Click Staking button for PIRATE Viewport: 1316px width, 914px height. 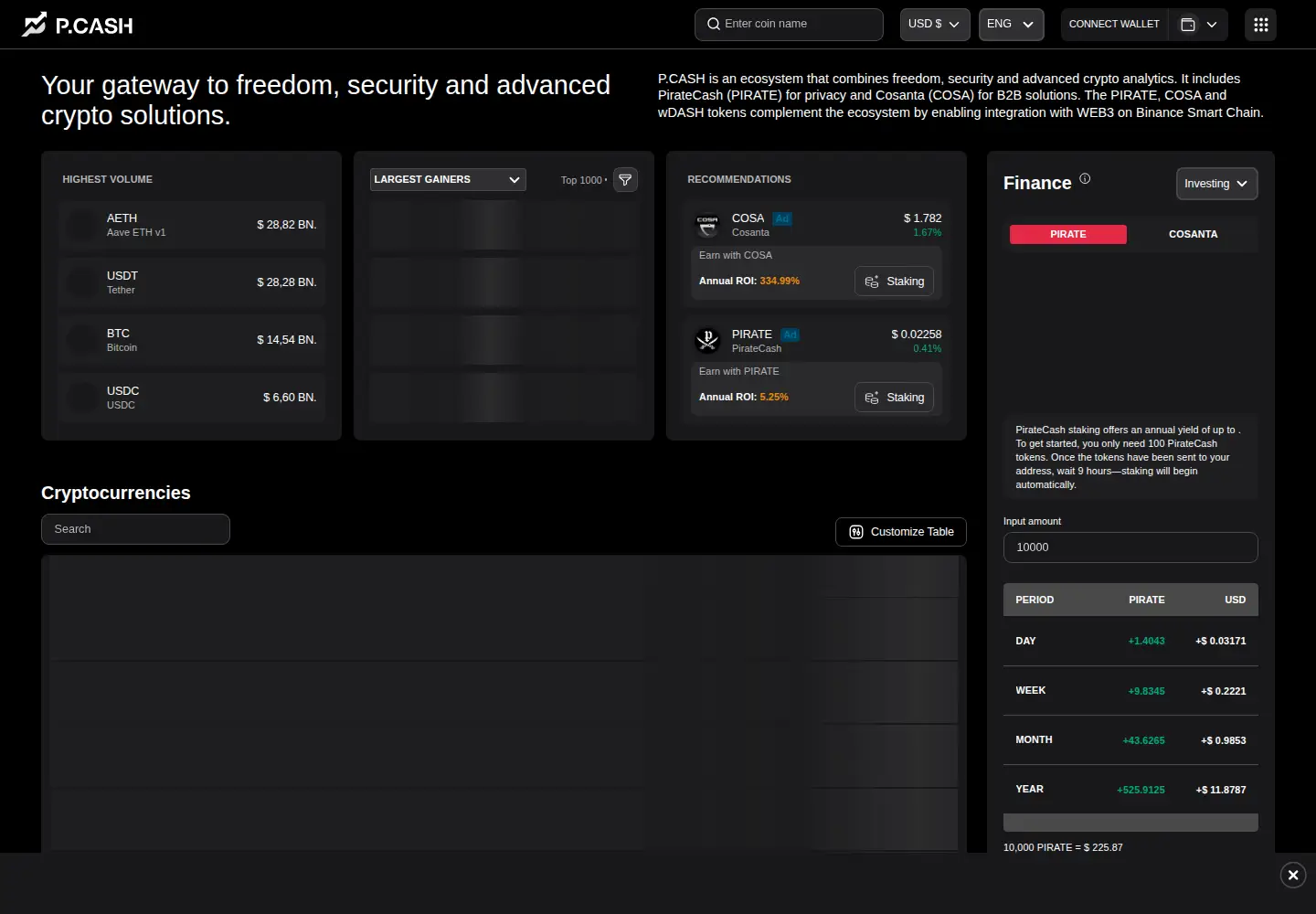coord(894,398)
